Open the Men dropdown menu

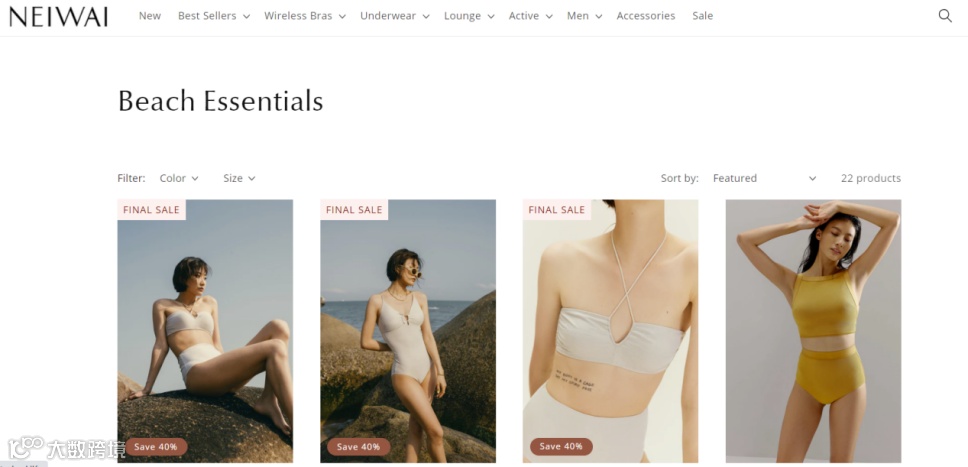(x=584, y=16)
